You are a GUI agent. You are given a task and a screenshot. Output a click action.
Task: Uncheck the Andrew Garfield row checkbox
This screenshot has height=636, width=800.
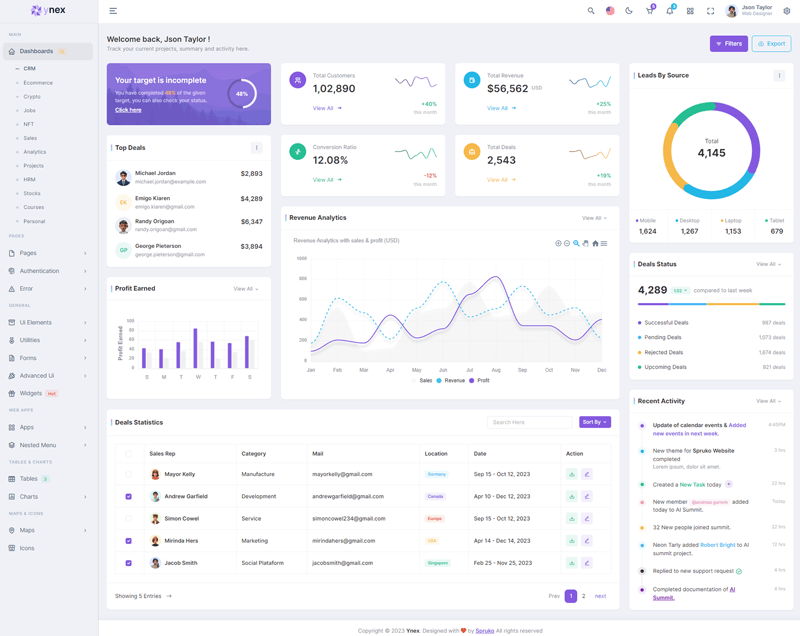pyautogui.click(x=128, y=496)
